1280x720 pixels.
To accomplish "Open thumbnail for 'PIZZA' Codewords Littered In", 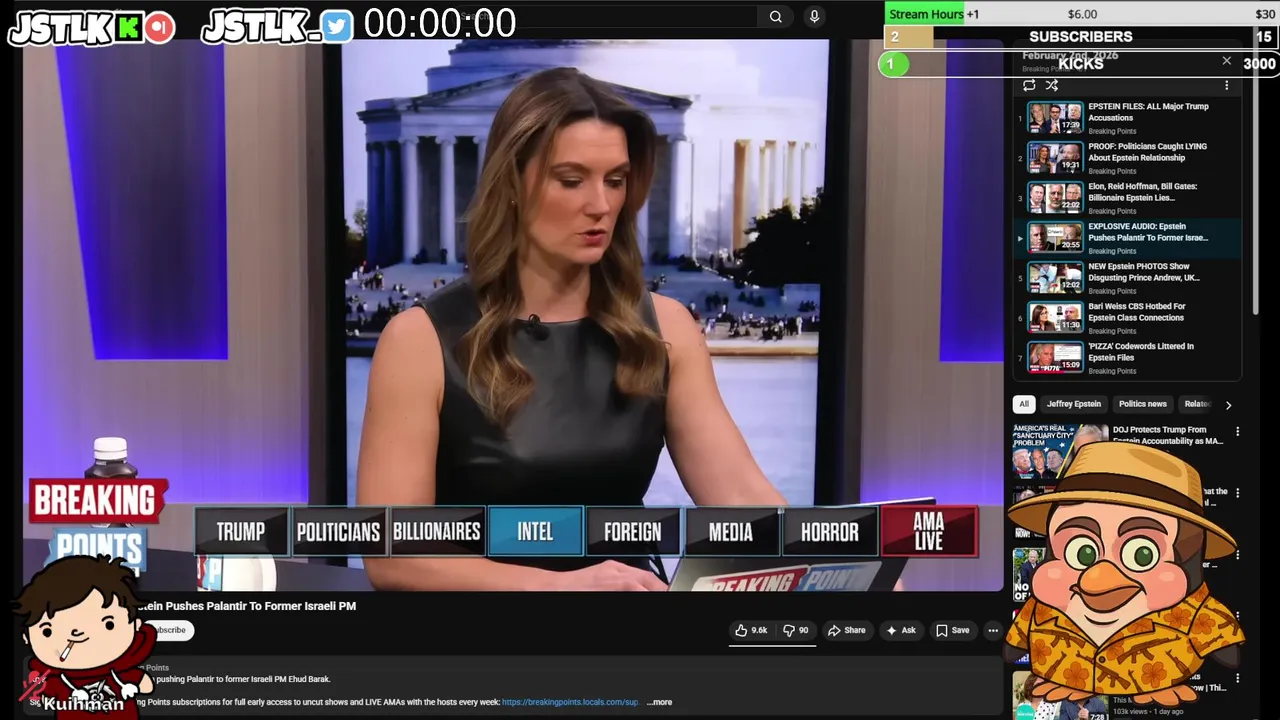I will click(1055, 357).
